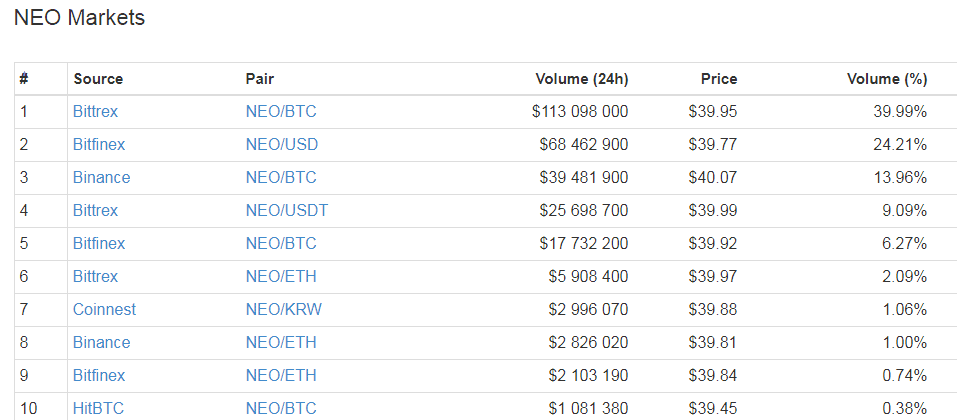Open Bitfinex source in row 5

[99, 243]
